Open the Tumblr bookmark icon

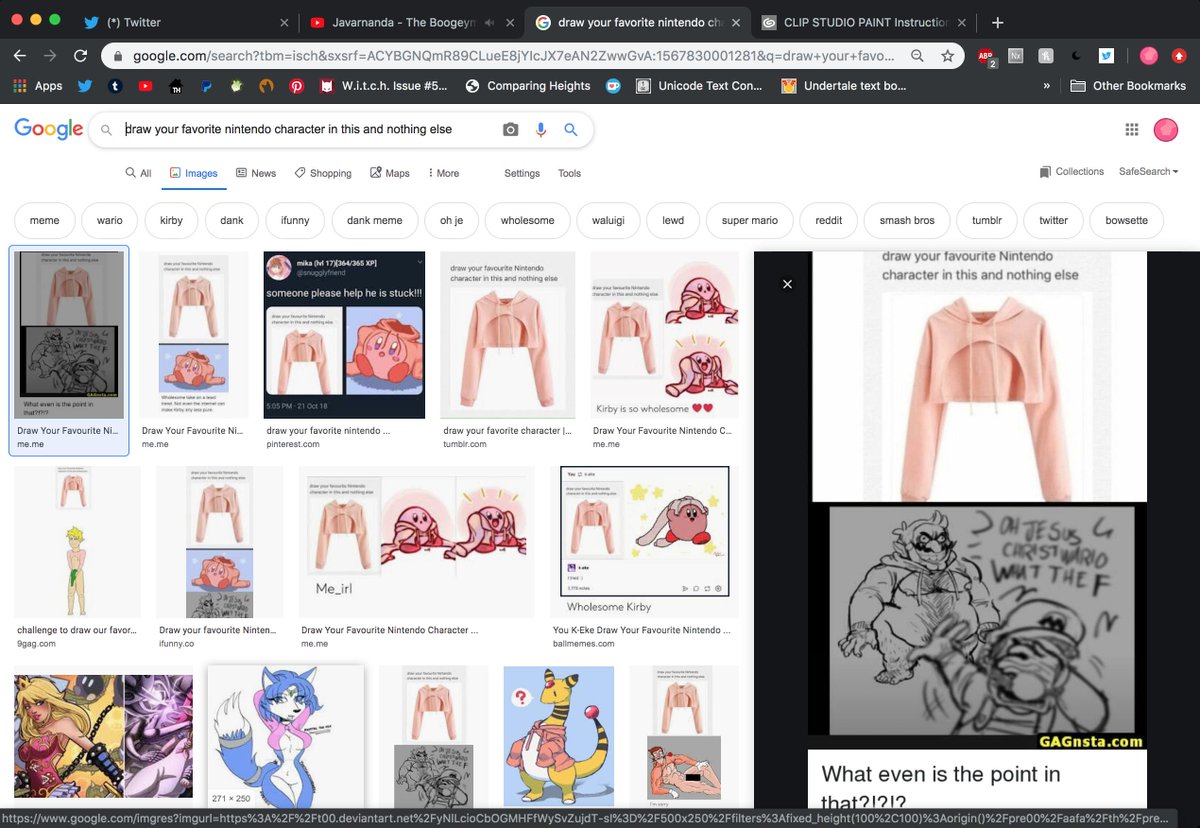115,86
